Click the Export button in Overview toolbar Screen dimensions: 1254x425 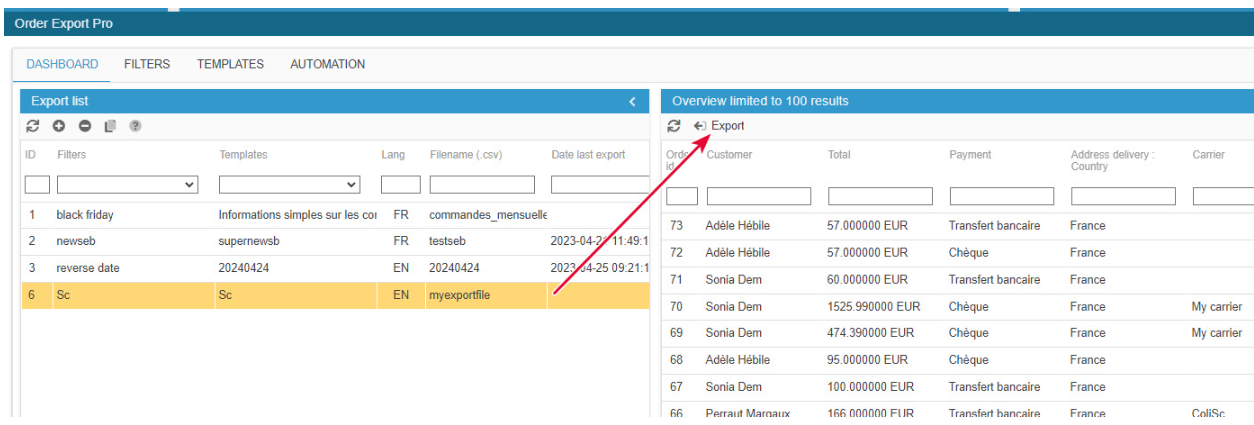[x=719, y=126]
